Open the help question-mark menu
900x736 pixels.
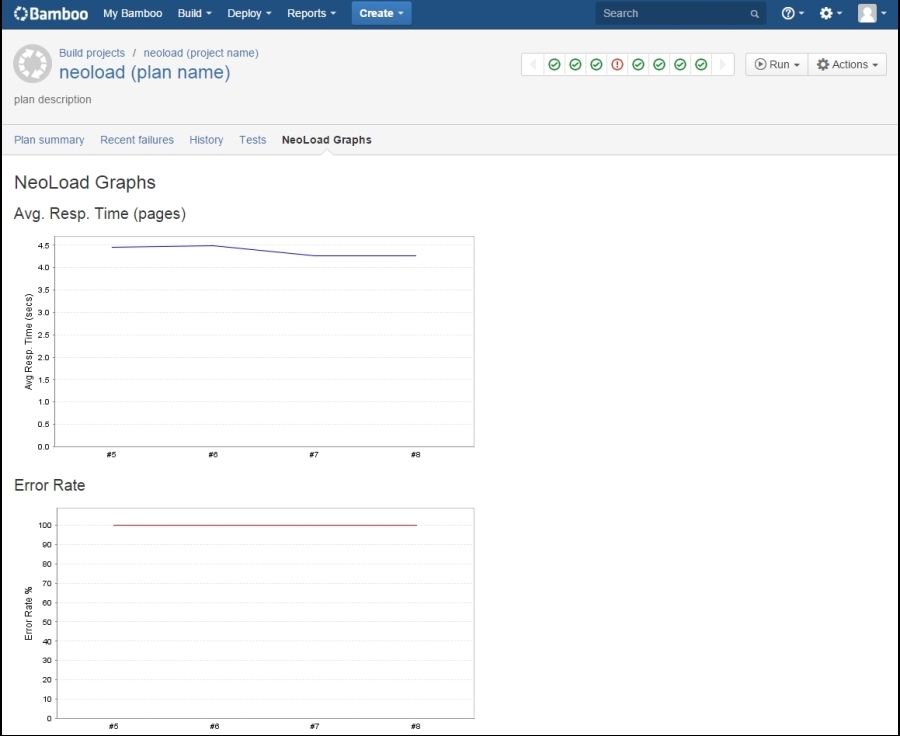[792, 13]
